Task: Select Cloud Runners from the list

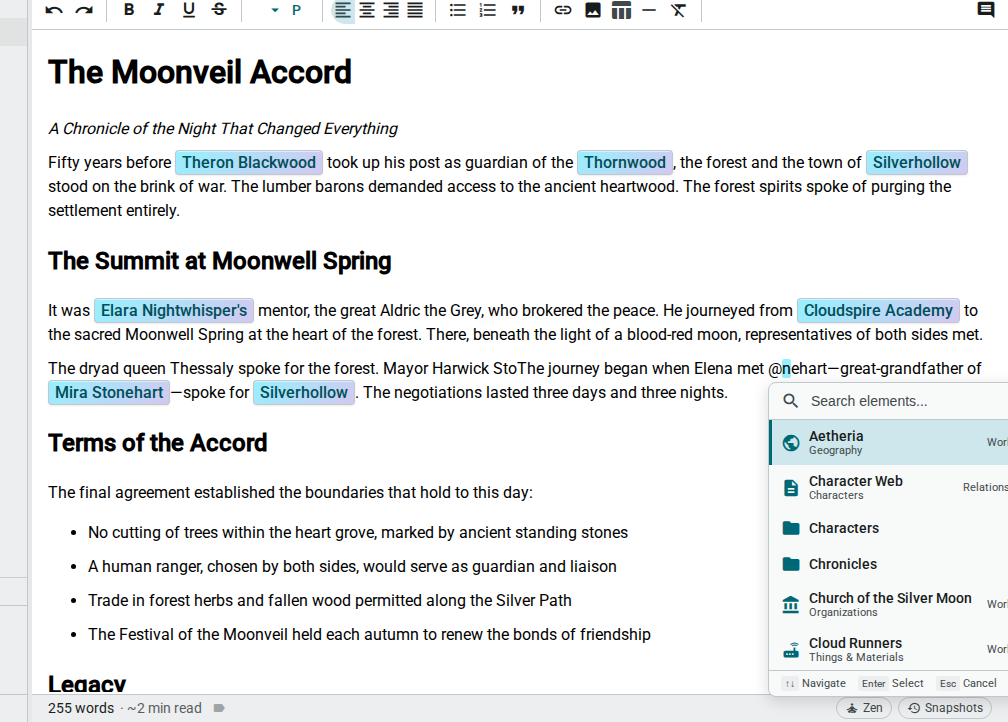Action: tap(889, 649)
